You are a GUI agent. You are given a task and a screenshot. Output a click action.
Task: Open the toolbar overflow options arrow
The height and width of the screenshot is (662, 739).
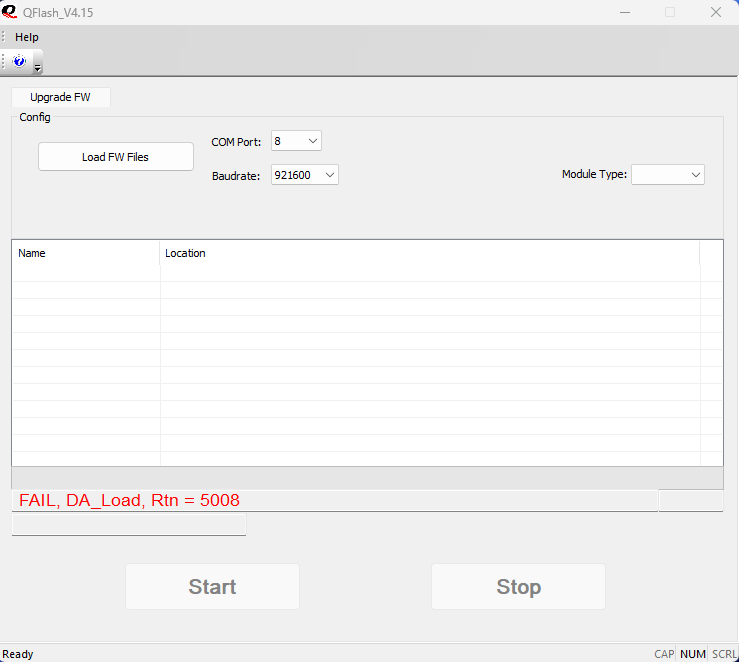[x=38, y=67]
